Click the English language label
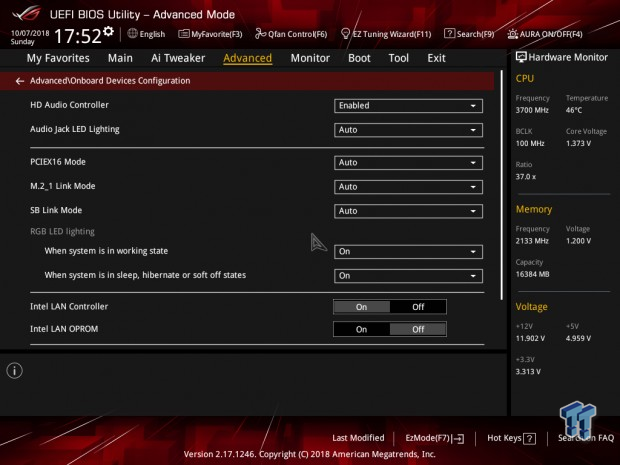Viewport: 620px width, 465px height. 152,34
